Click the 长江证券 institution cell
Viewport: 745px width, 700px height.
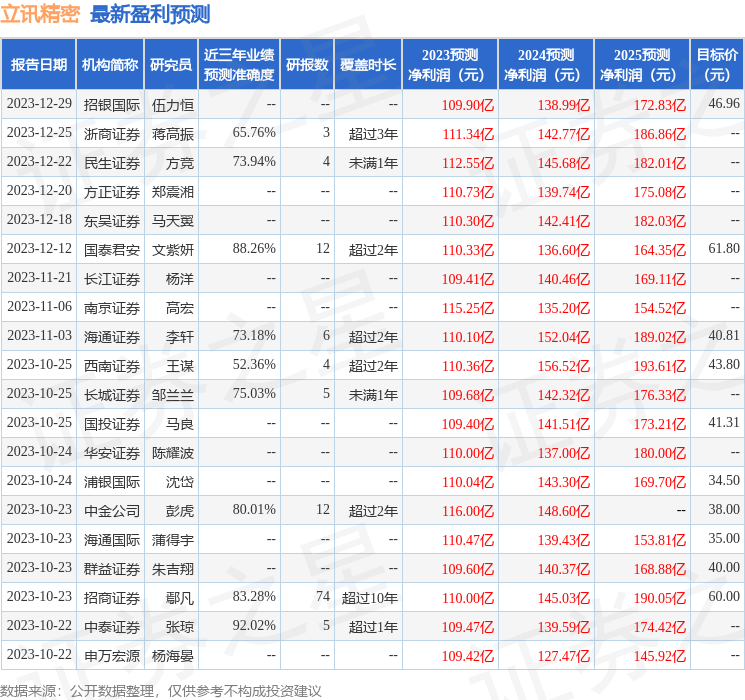pos(112,279)
